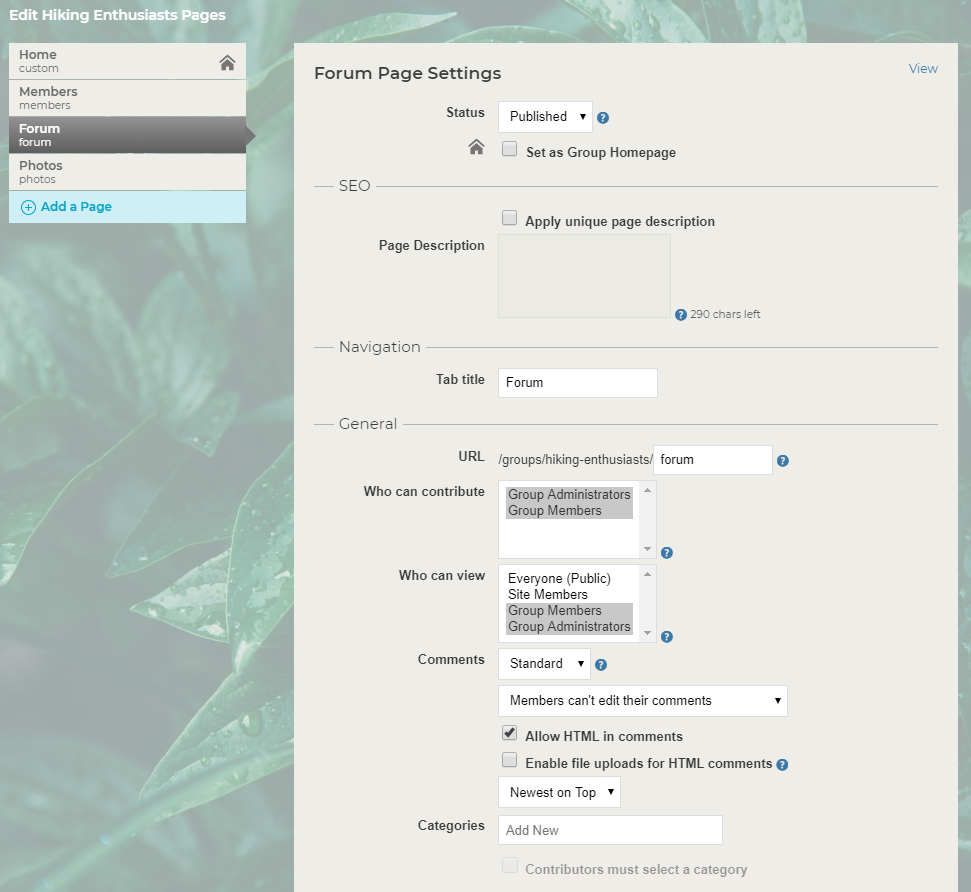Expand Members can't edit their comments dropdown
971x892 pixels.
click(643, 701)
